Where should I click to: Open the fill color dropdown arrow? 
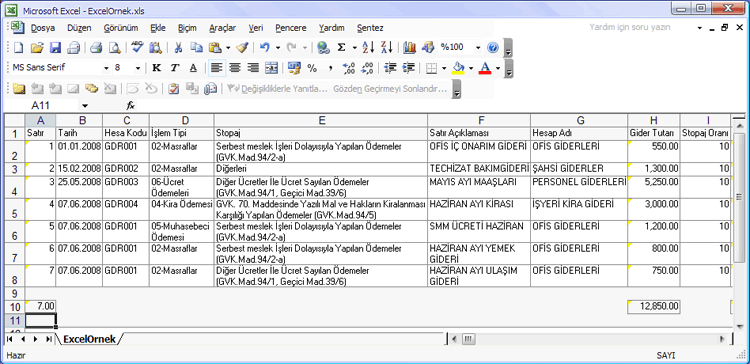click(x=471, y=68)
